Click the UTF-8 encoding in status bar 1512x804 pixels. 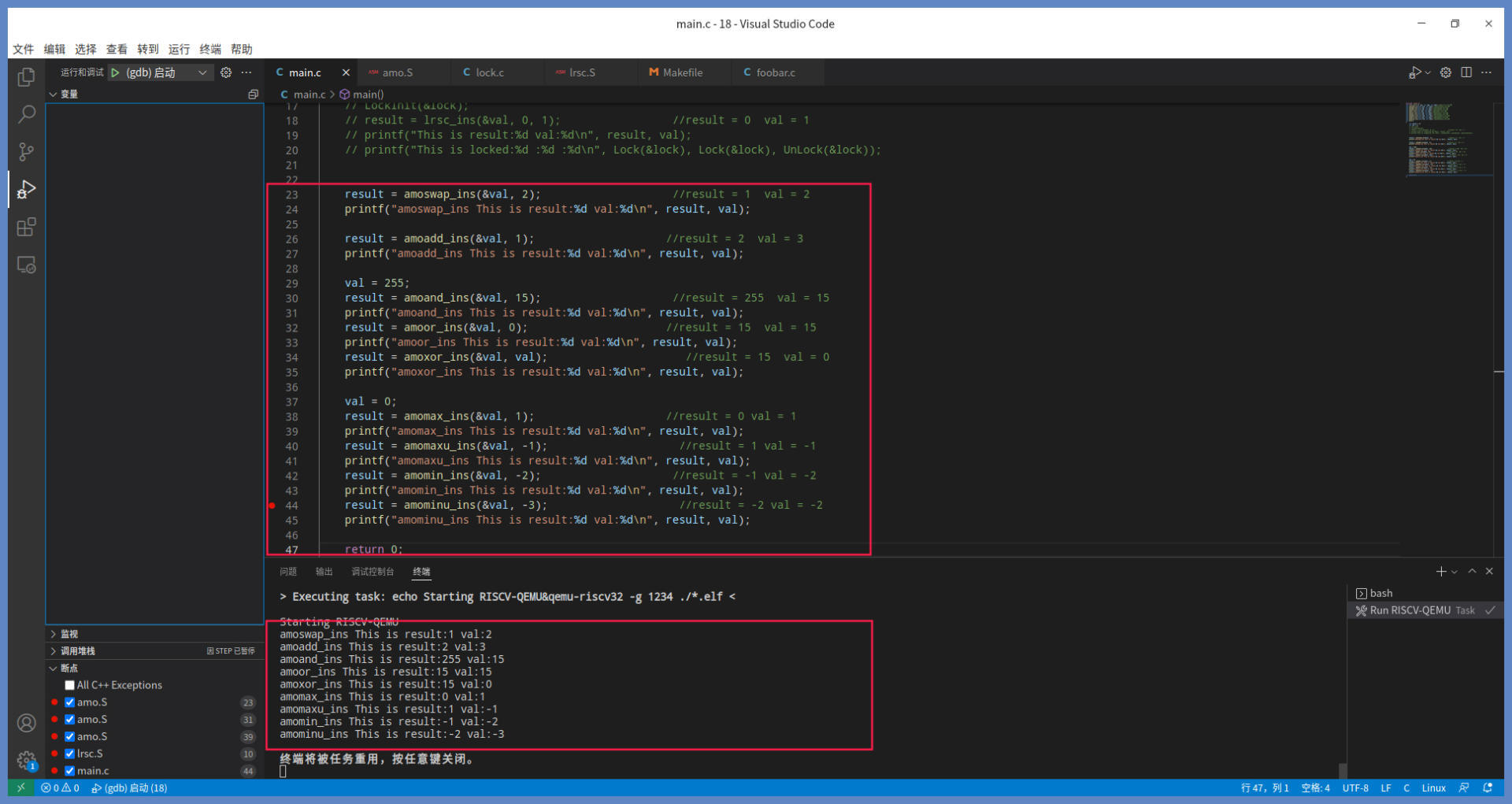coord(1354,787)
